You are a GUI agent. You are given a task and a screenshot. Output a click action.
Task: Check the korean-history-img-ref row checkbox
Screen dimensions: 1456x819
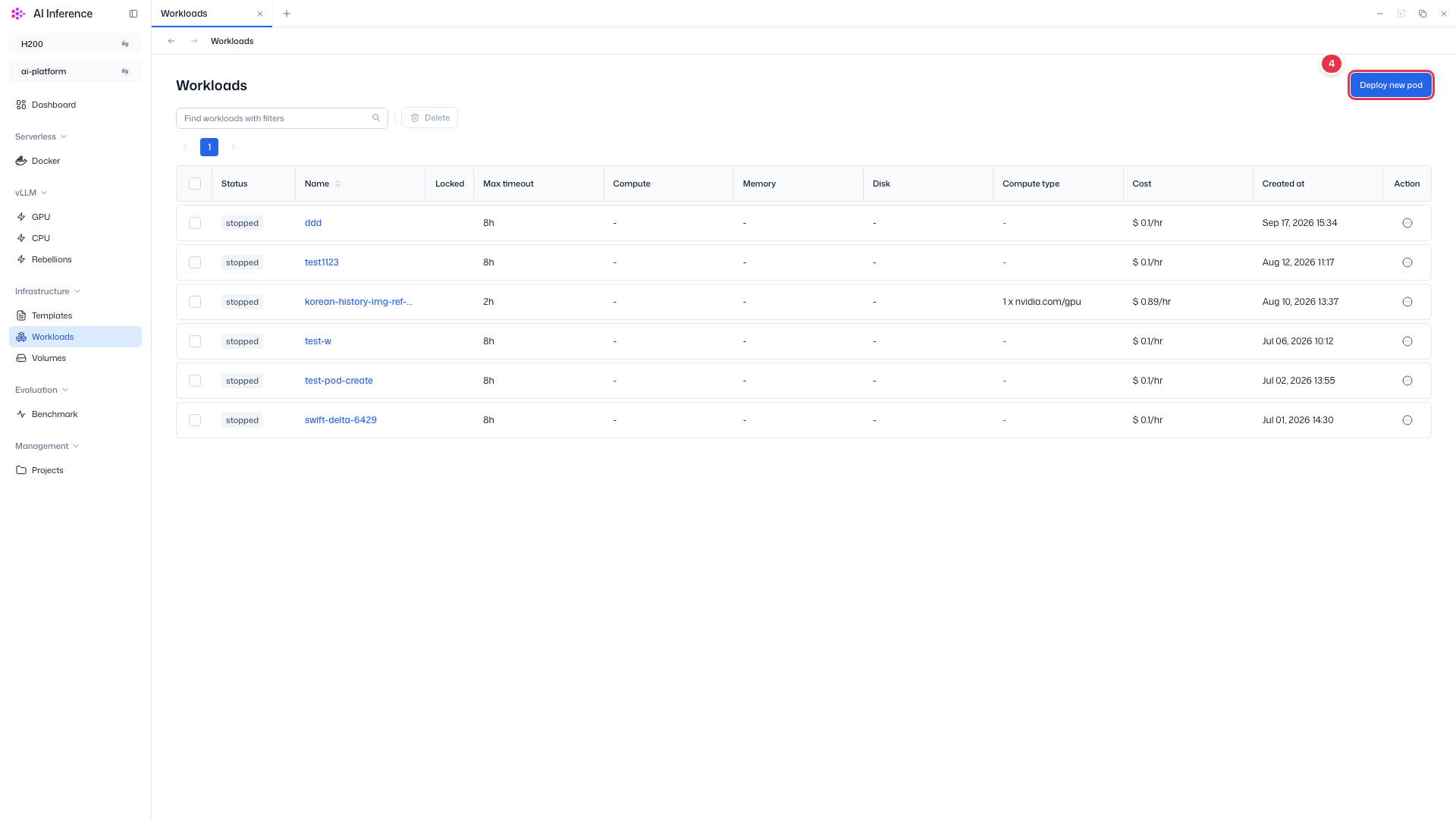(195, 302)
